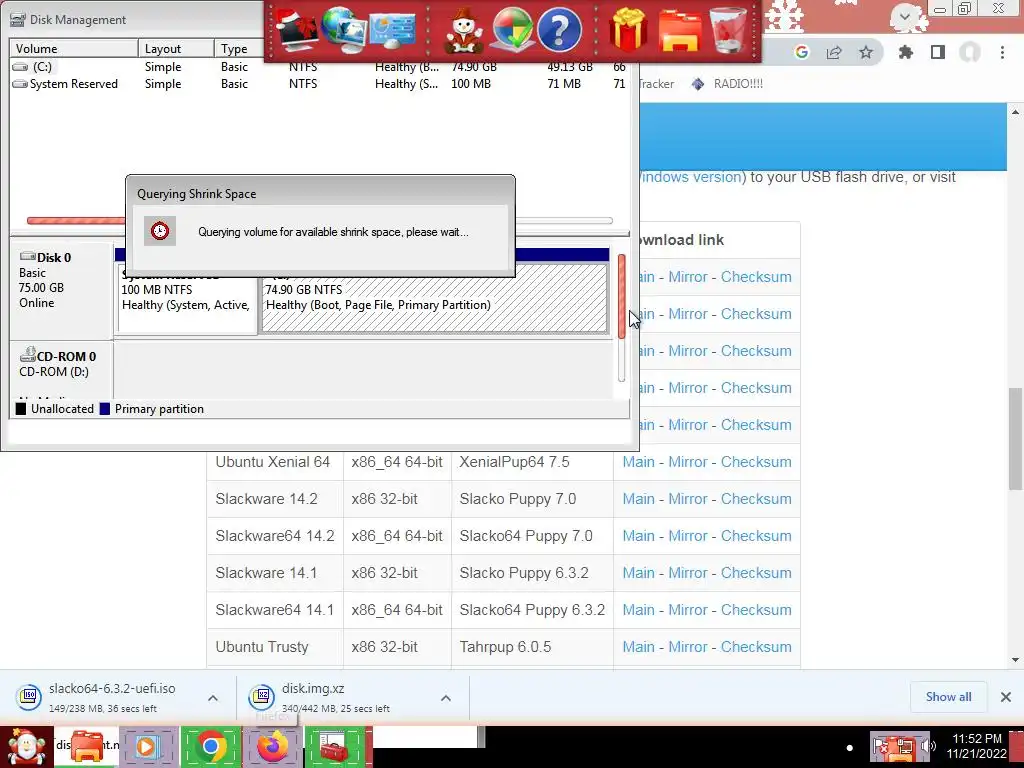The image size is (1024, 768).
Task: Open Checksum link for Tahrpup 6.0.5
Action: point(756,647)
